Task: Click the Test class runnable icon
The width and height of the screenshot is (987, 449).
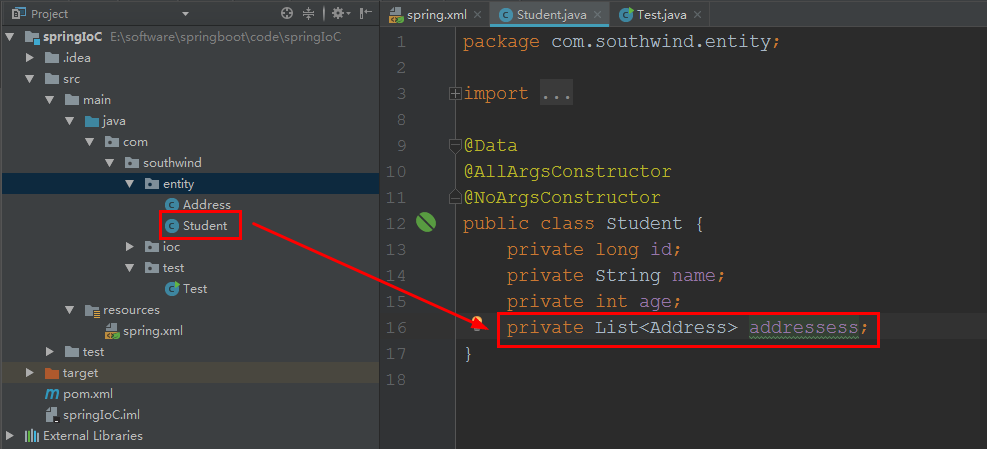Action: pyautogui.click(x=172, y=288)
